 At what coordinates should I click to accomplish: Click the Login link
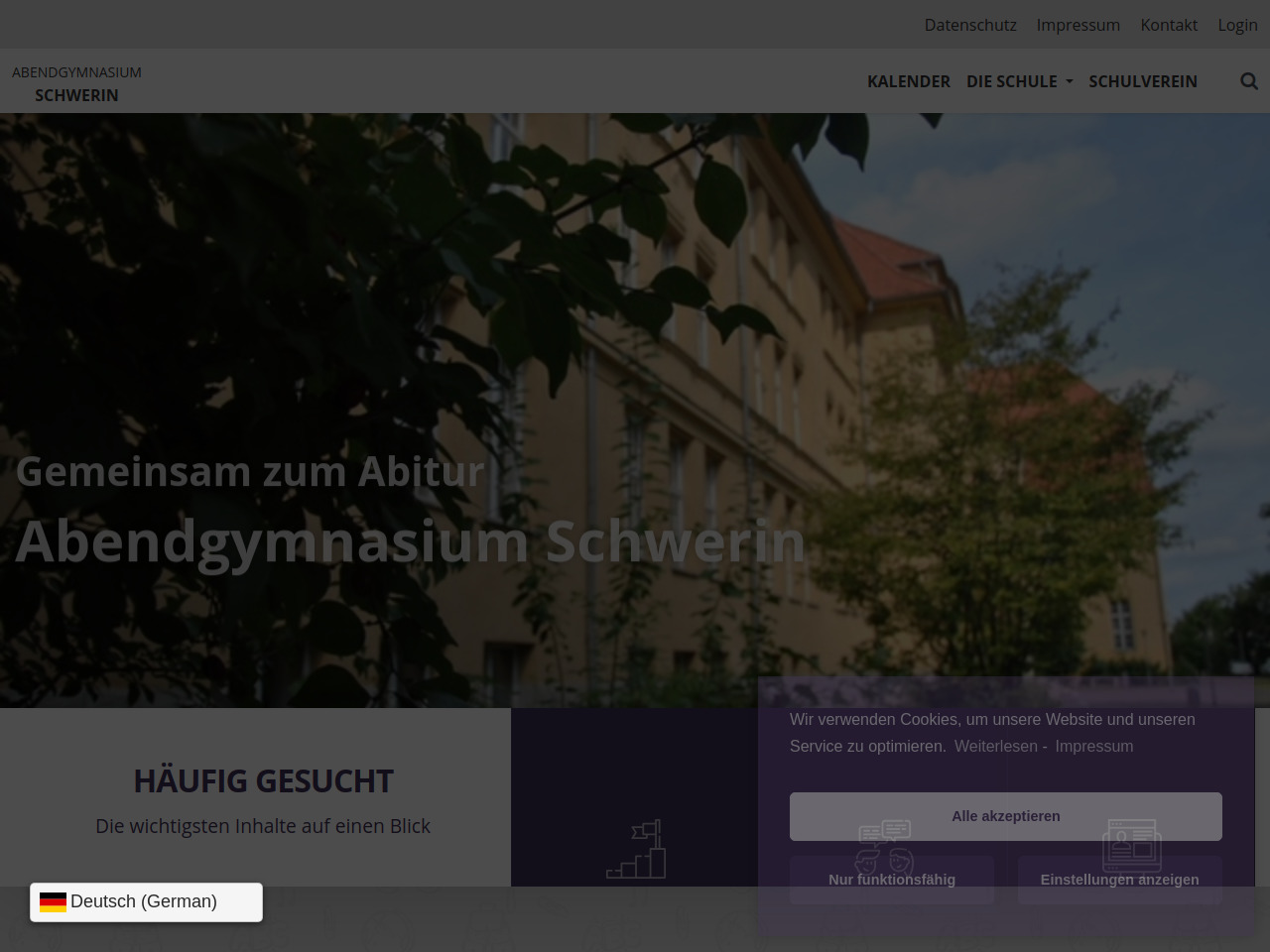pyautogui.click(x=1237, y=25)
